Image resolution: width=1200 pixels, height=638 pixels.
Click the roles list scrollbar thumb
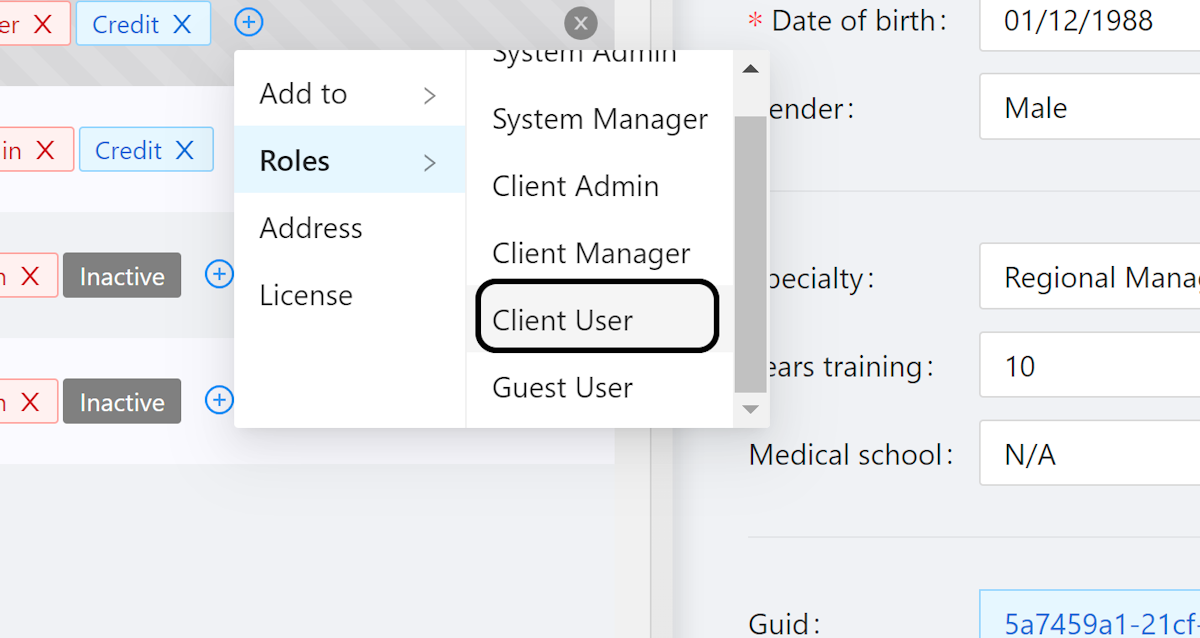(750, 254)
